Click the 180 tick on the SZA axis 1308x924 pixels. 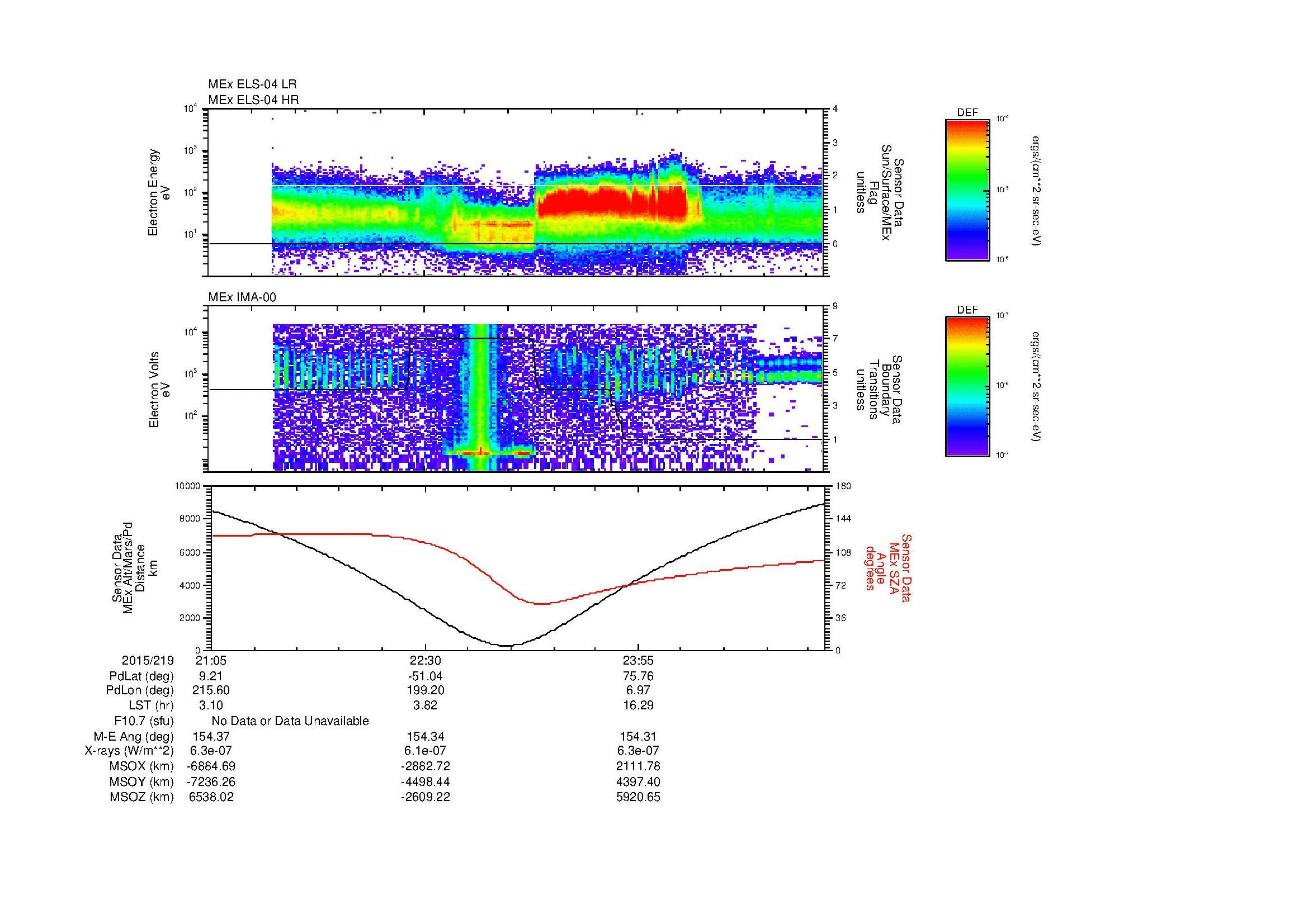click(x=844, y=486)
